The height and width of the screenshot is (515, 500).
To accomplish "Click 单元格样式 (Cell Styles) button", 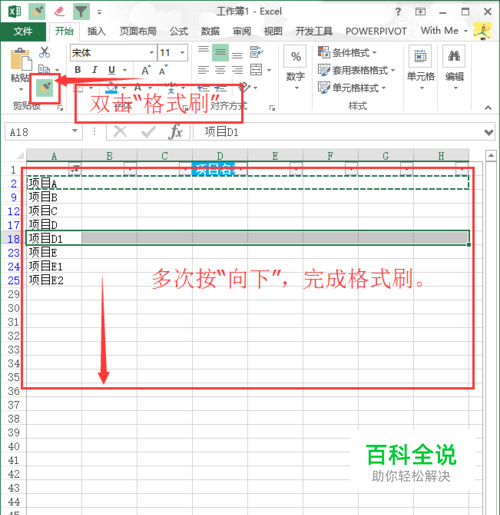I will [352, 88].
